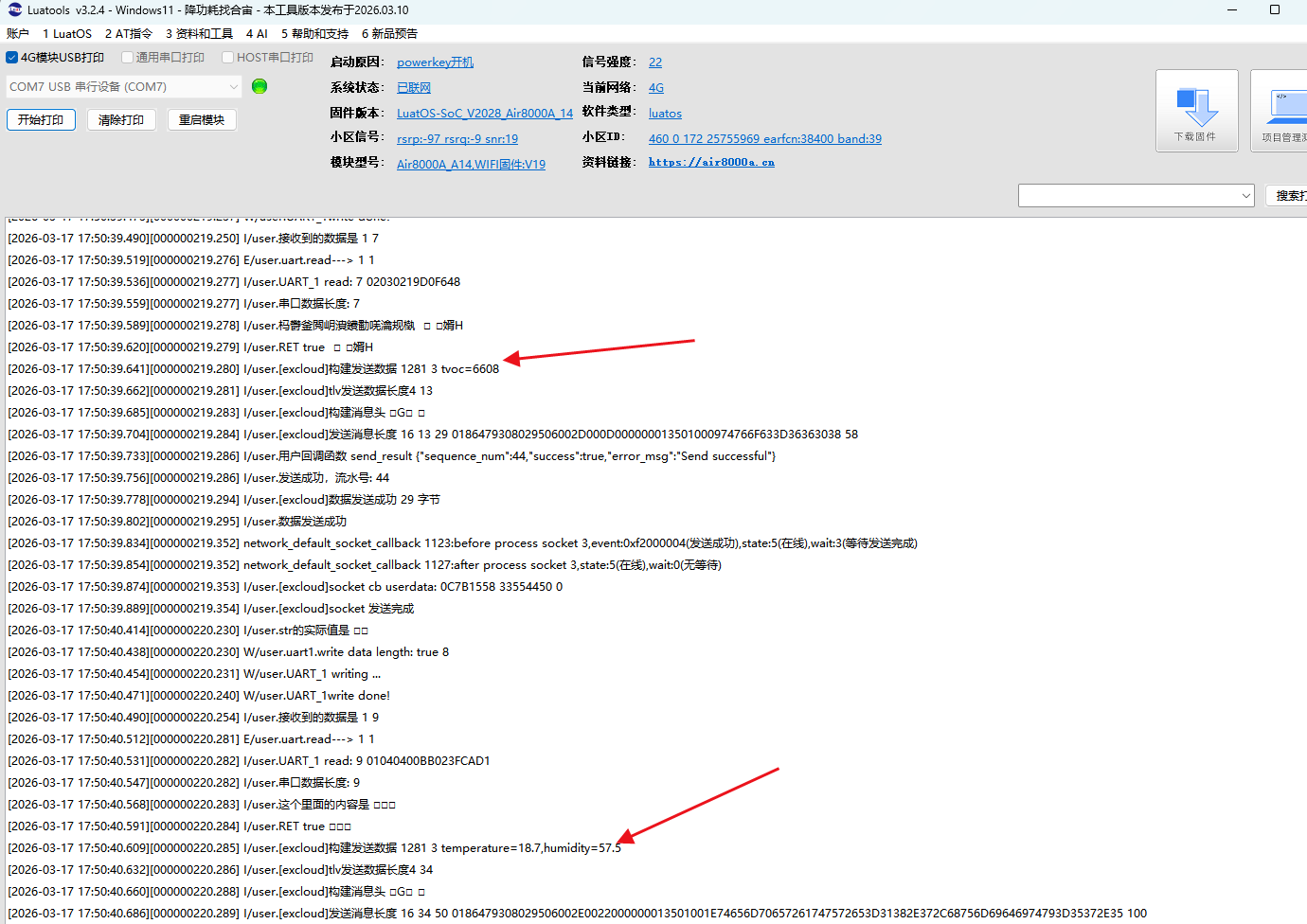Open the https://air8000a.cn resource link
1307x924 pixels.
click(x=711, y=163)
